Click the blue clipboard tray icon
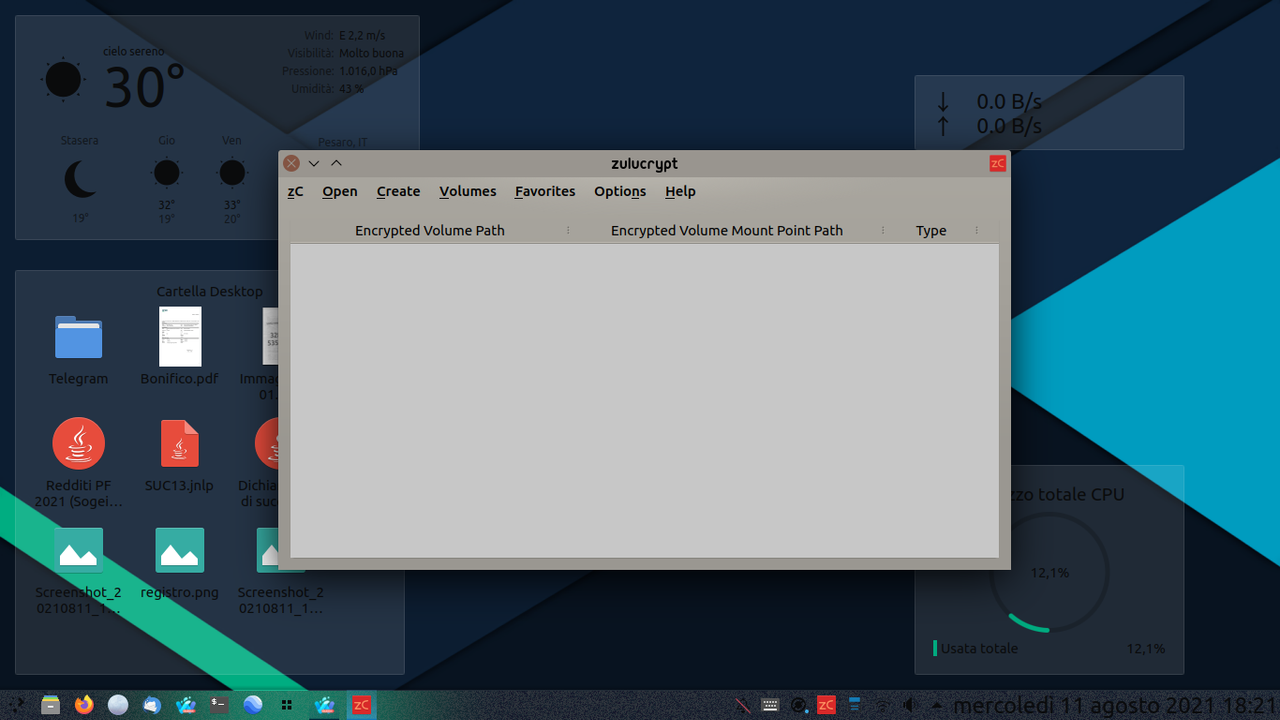The width and height of the screenshot is (1280, 720). pos(854,705)
